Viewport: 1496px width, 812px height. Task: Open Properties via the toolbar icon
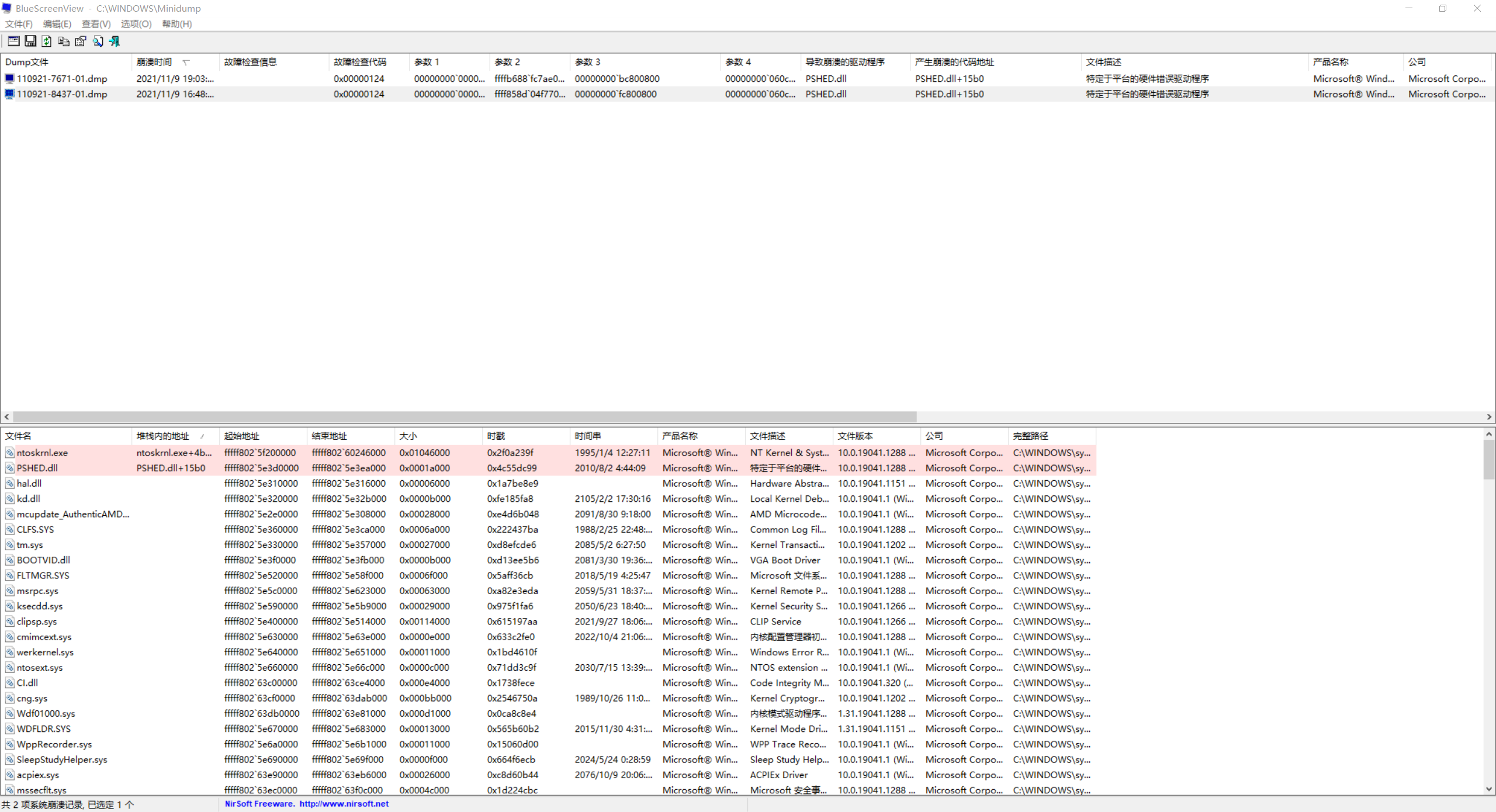point(81,41)
